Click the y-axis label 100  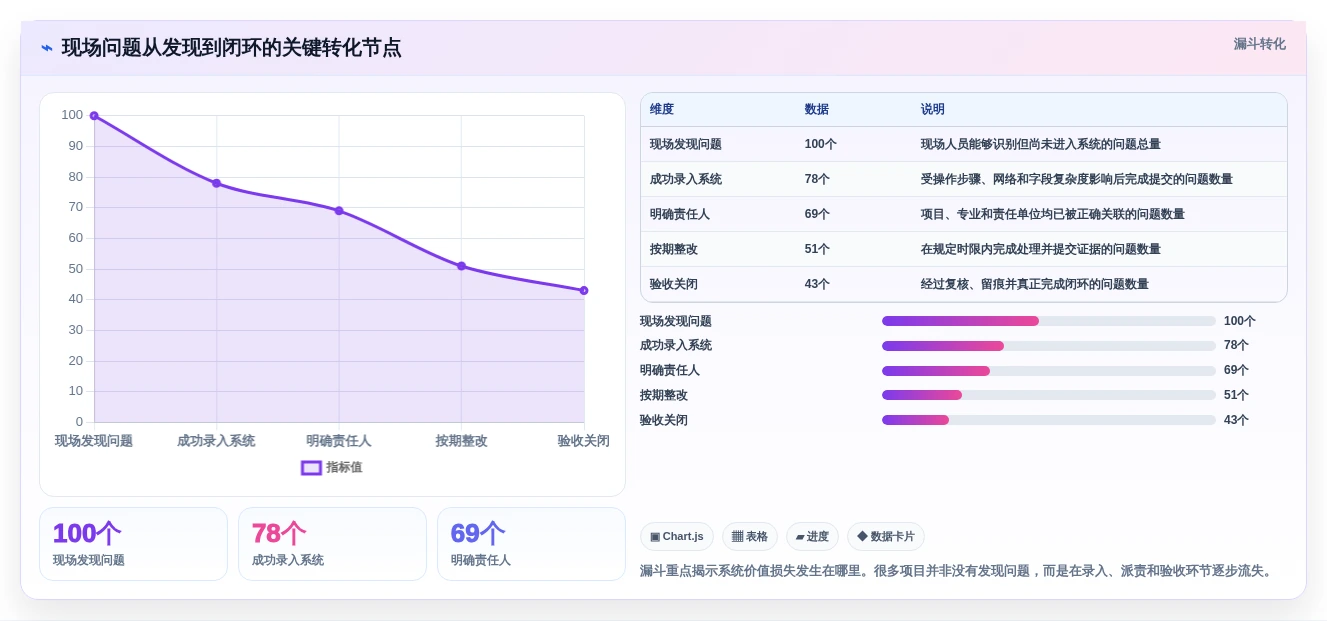pos(72,115)
